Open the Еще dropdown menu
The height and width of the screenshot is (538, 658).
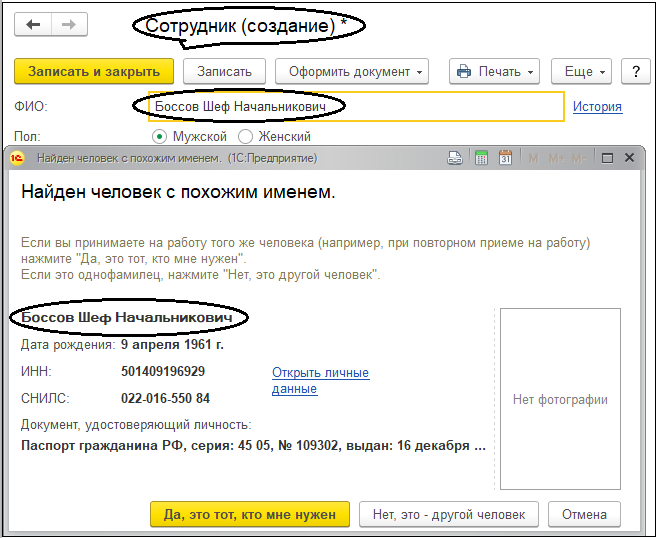pos(581,71)
